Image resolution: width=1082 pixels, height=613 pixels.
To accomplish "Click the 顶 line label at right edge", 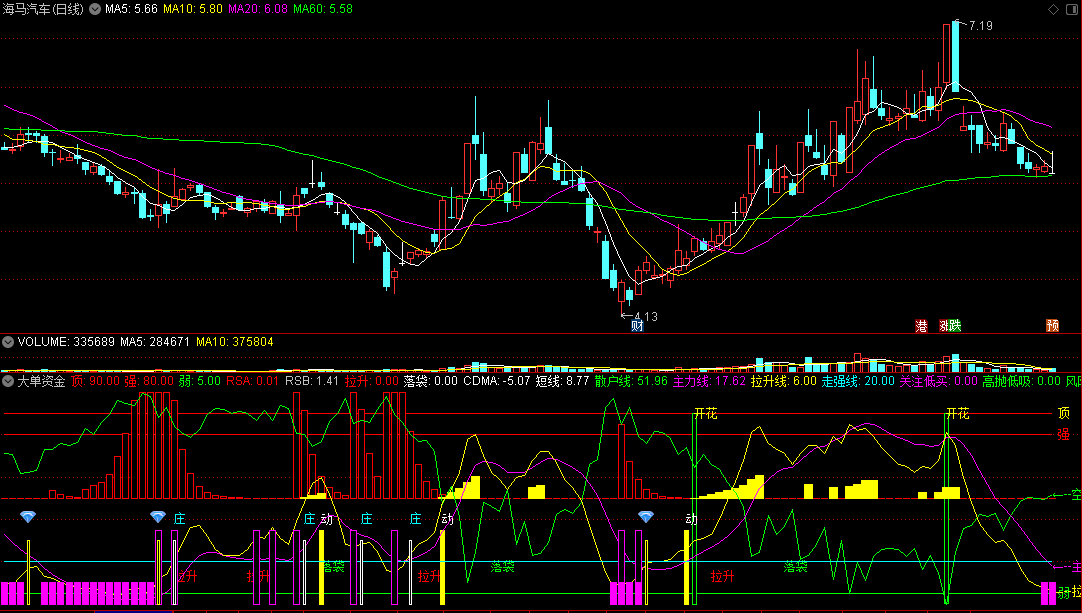I will tap(1063, 413).
